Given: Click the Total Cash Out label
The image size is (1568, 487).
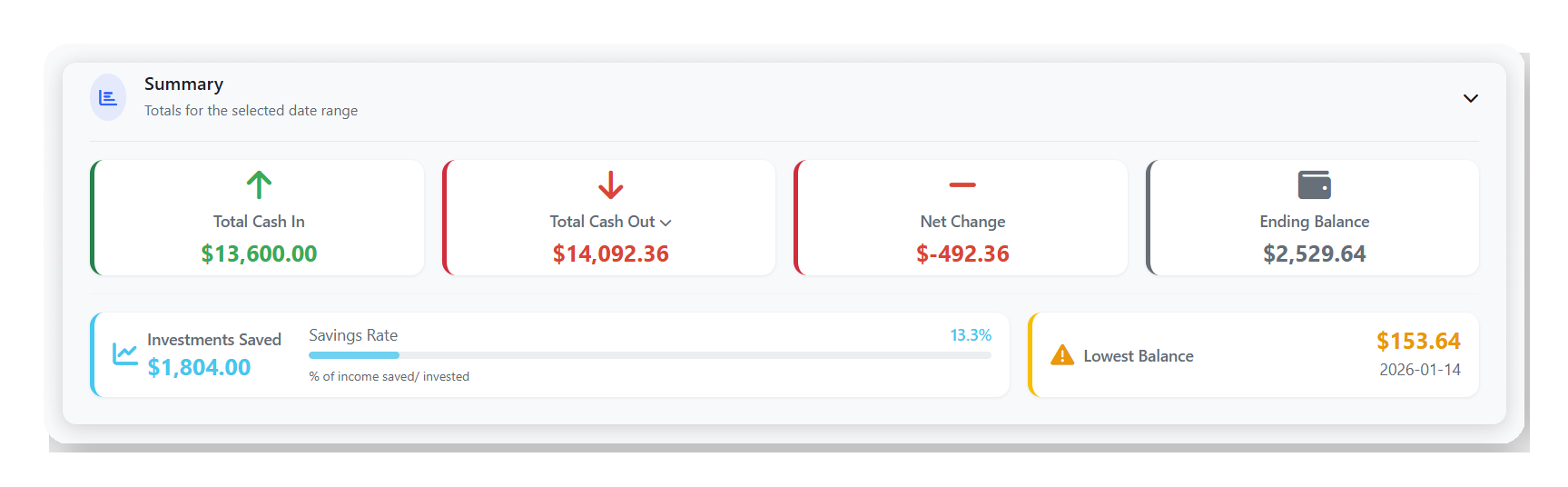Looking at the screenshot, I should [x=602, y=222].
